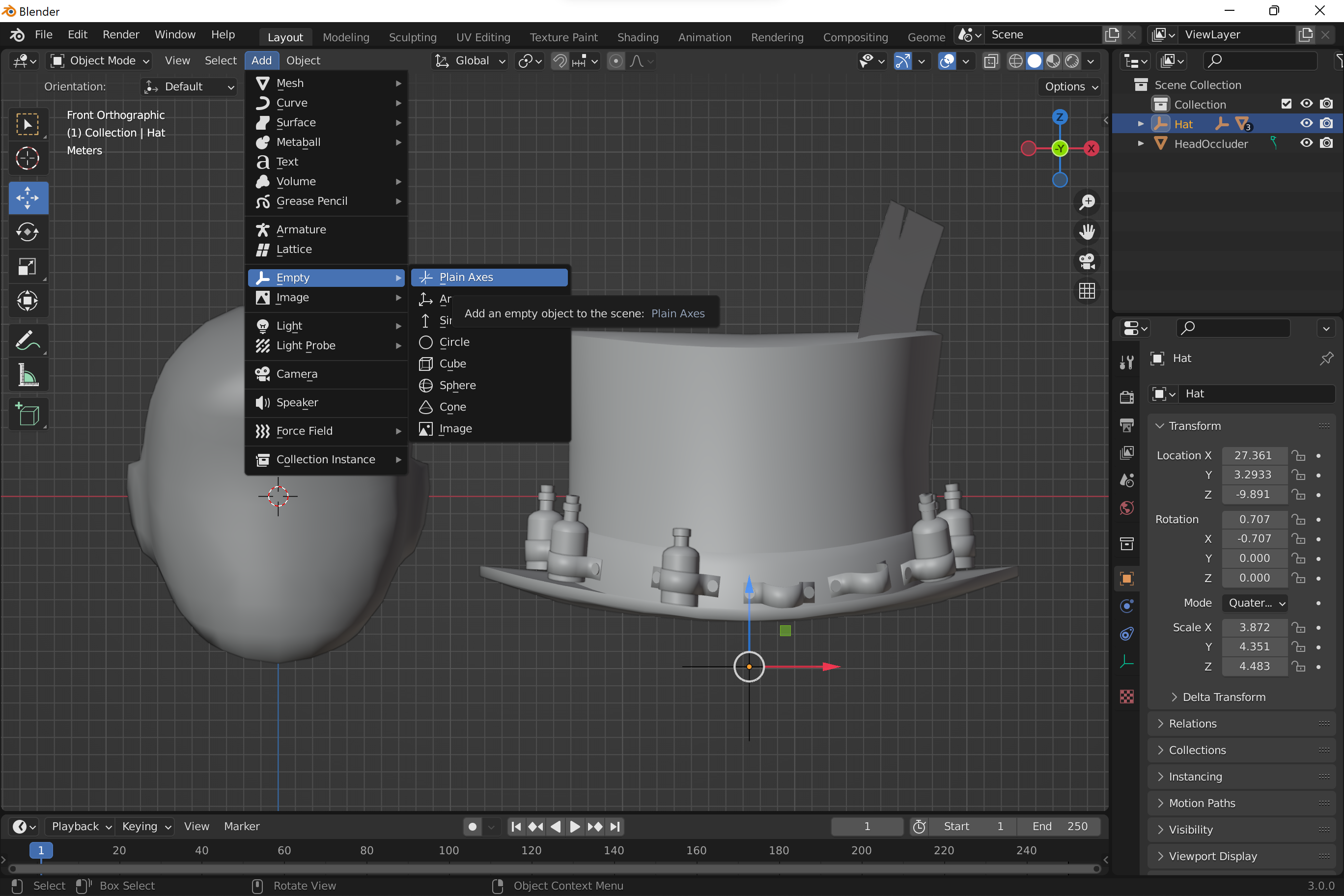Activate the Annotate pencil tool
This screenshot has width=1344, height=896.
(x=28, y=341)
